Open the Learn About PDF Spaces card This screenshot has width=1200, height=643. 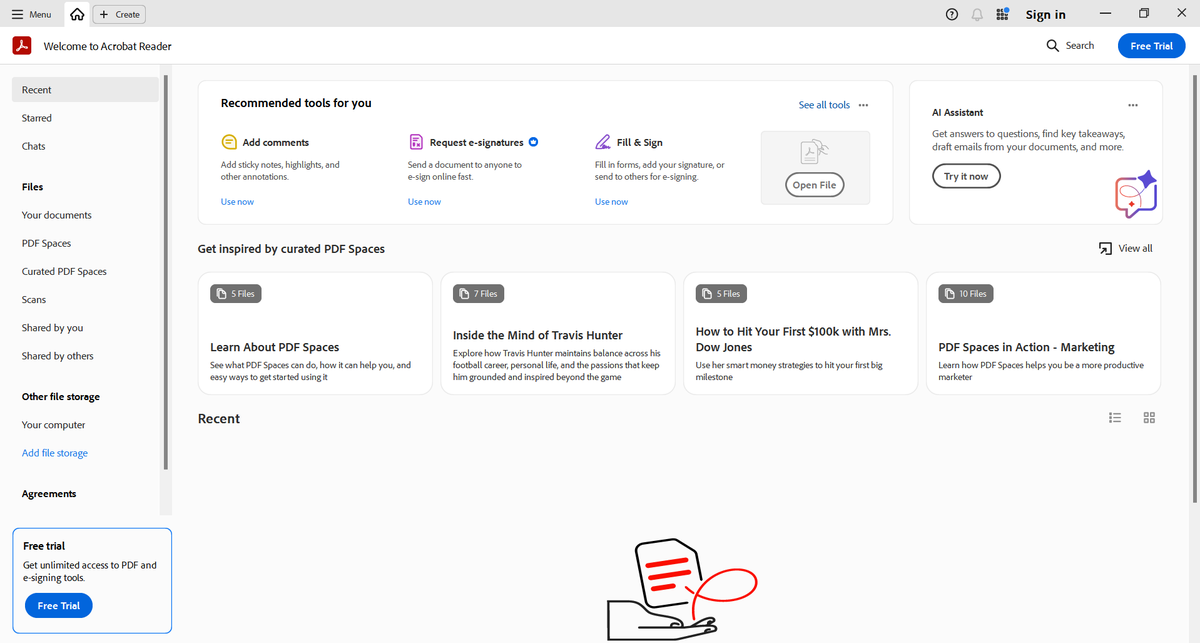coord(315,333)
